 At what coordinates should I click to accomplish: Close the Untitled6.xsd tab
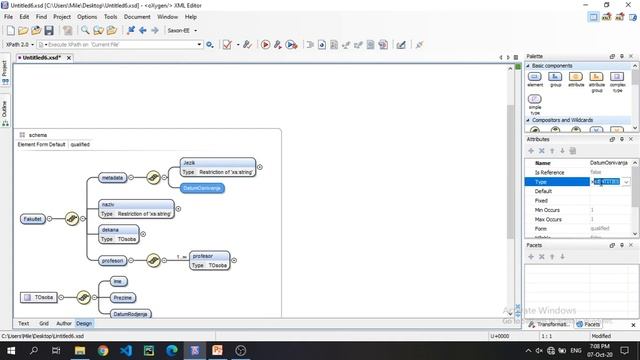pyautogui.click(x=69, y=58)
